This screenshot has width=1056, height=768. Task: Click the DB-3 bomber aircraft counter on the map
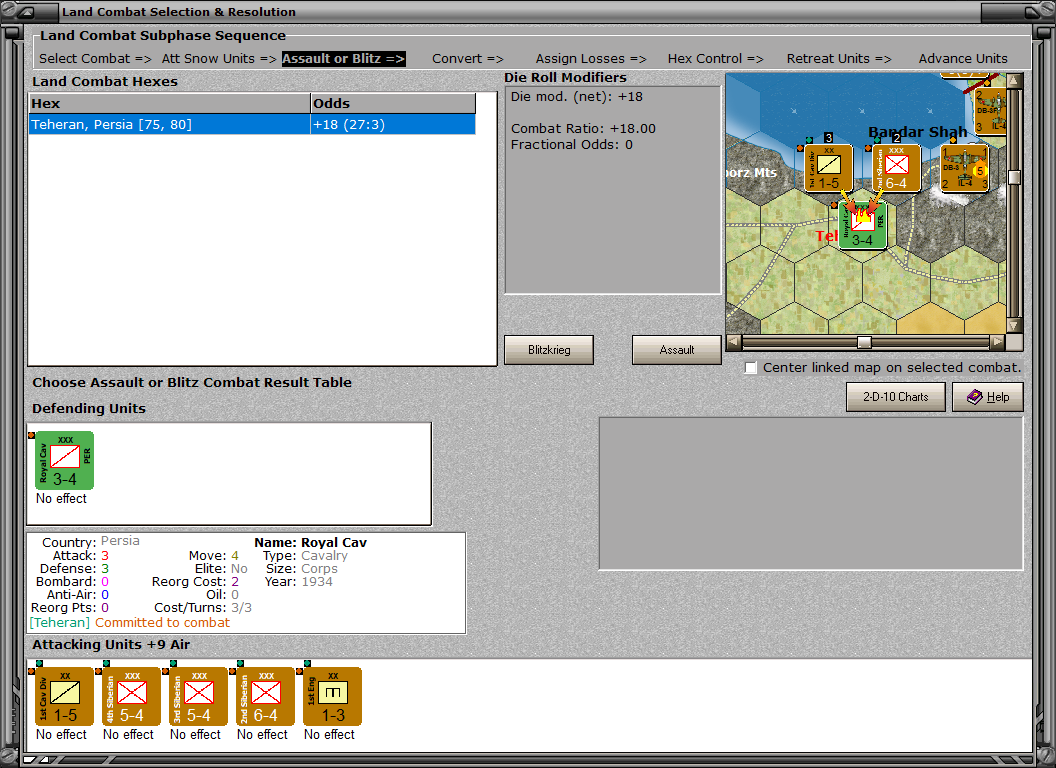964,168
